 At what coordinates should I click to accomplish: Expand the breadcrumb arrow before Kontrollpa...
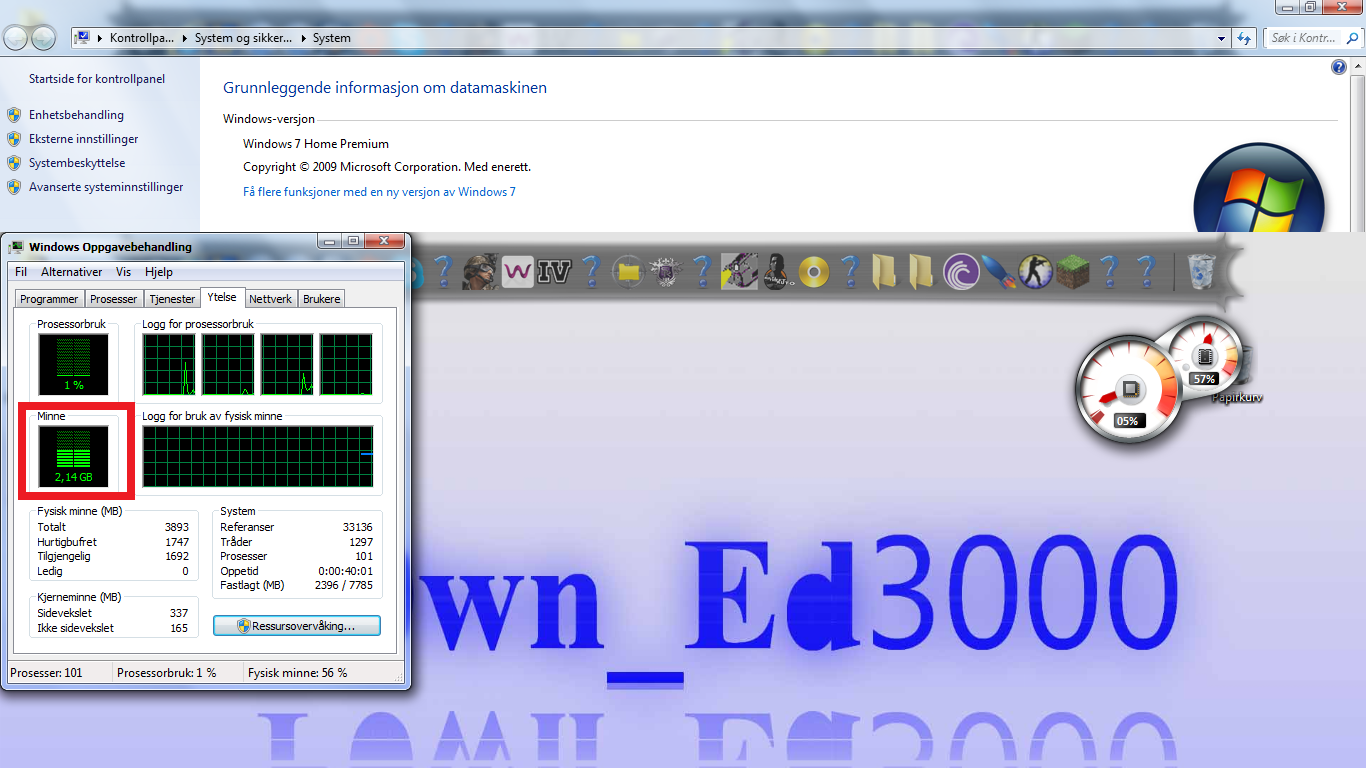click(99, 38)
